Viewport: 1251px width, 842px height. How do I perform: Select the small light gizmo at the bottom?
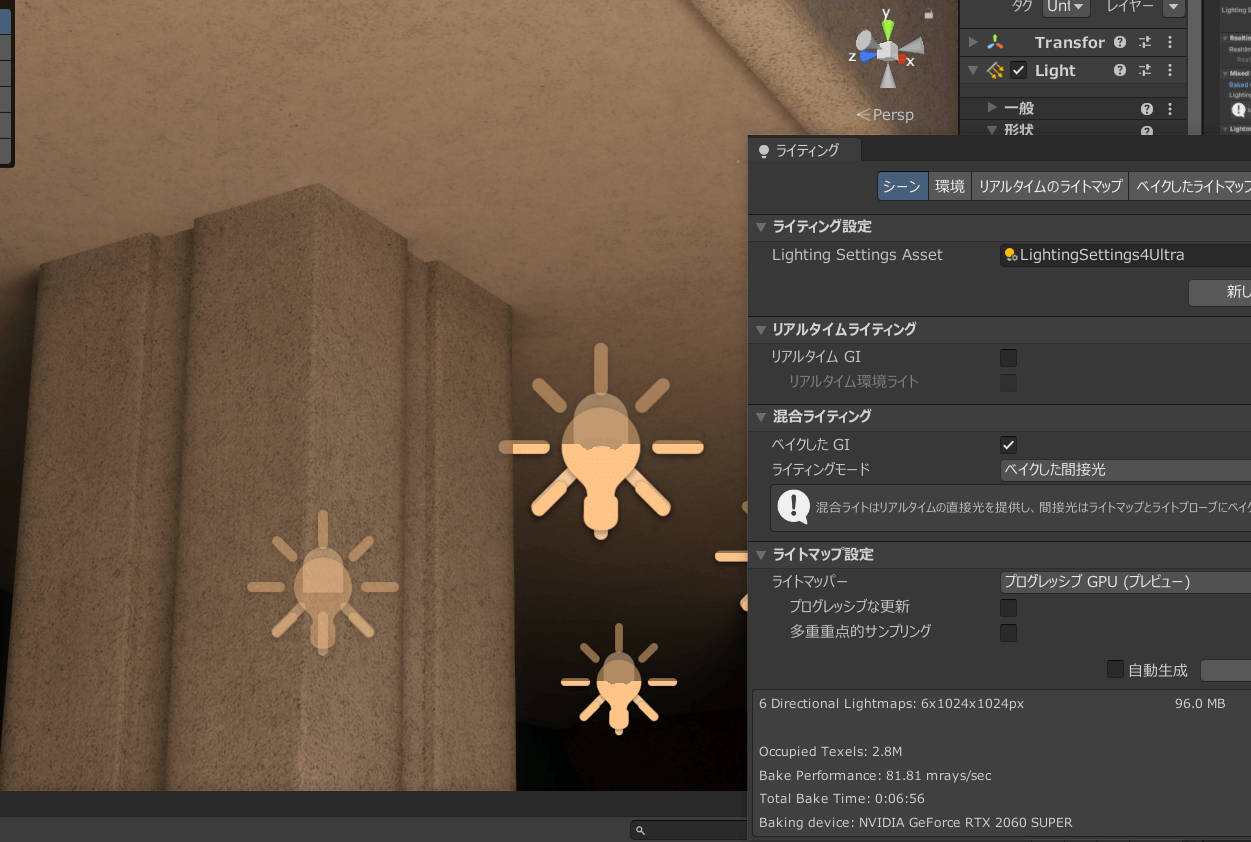coord(619,681)
